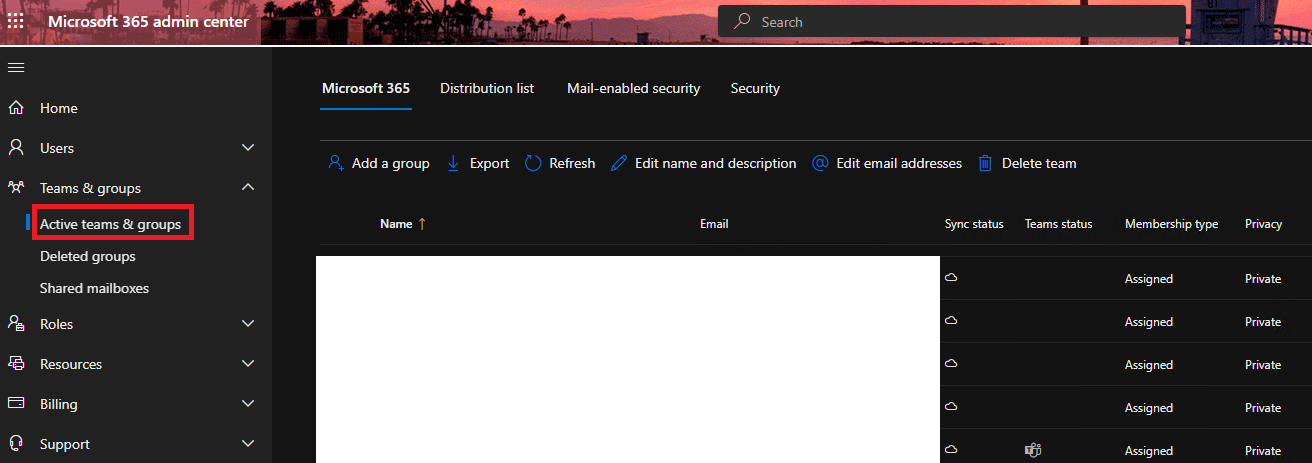The width and height of the screenshot is (1312, 463).
Task: Go to Home in the sidebar
Action: point(59,108)
